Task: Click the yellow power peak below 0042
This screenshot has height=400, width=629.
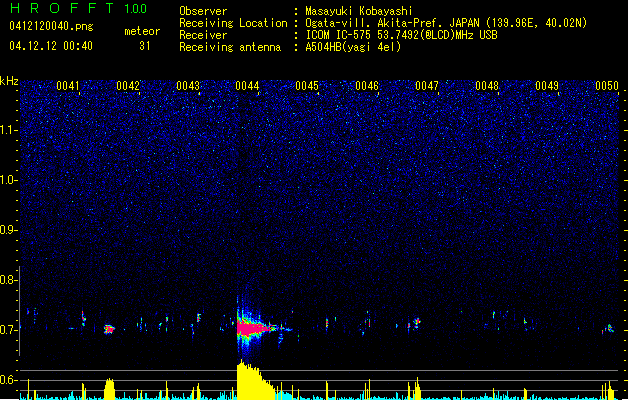Action: tap(109, 389)
